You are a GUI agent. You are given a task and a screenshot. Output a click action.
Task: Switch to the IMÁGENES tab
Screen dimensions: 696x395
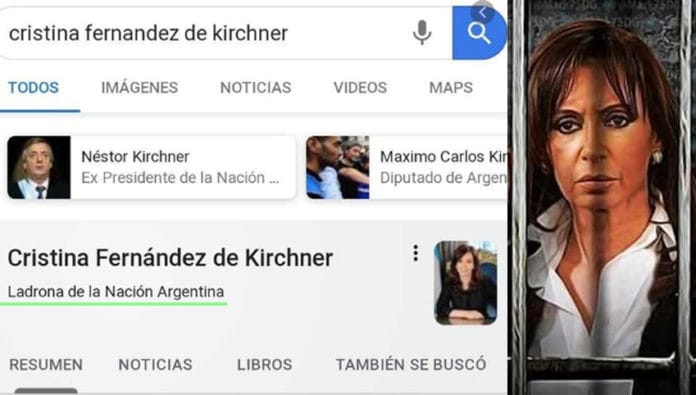pos(139,87)
